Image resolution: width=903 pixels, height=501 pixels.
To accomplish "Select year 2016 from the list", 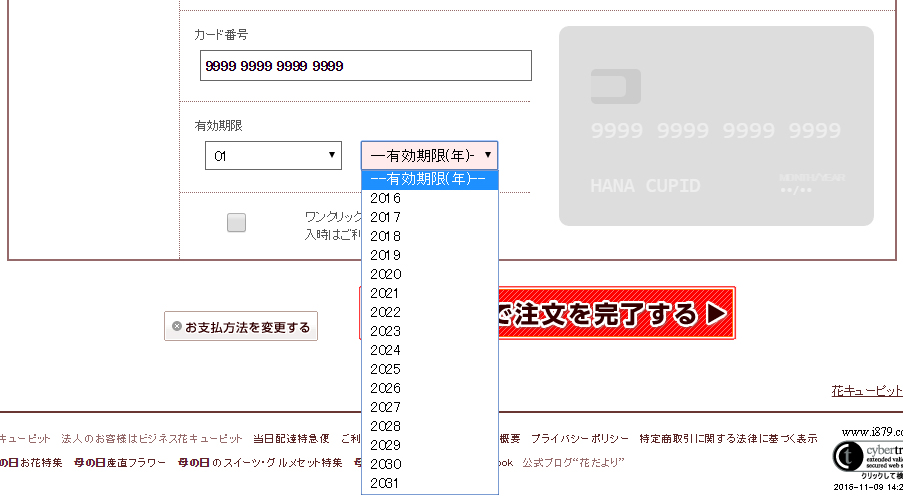I will pos(430,198).
